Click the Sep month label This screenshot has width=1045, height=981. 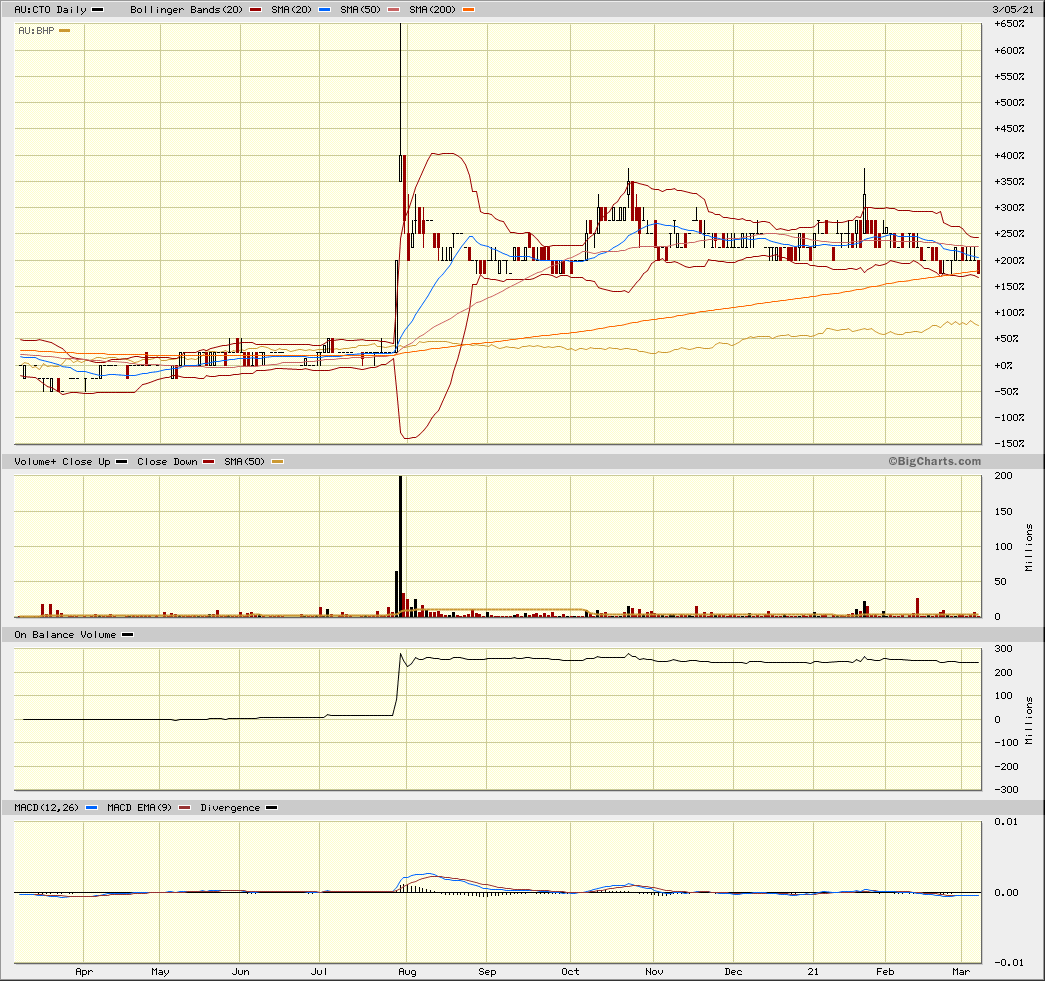coord(487,972)
